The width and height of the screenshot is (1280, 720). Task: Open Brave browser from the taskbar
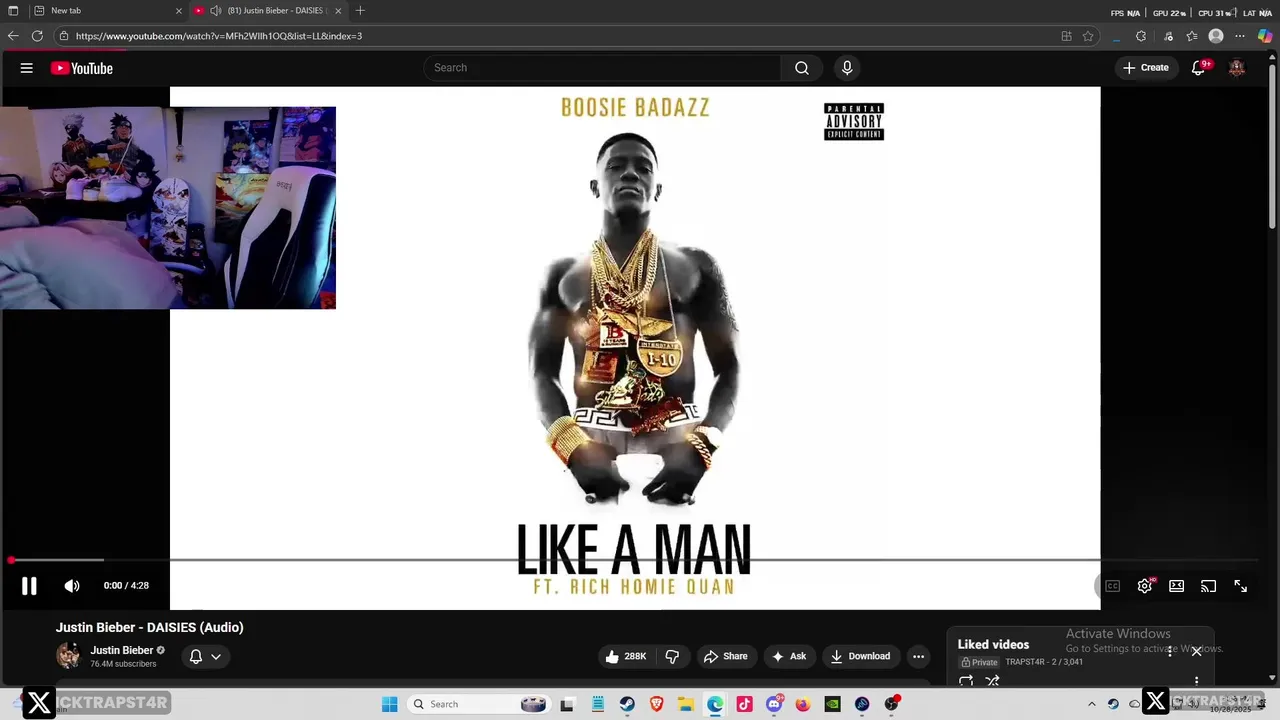657,704
